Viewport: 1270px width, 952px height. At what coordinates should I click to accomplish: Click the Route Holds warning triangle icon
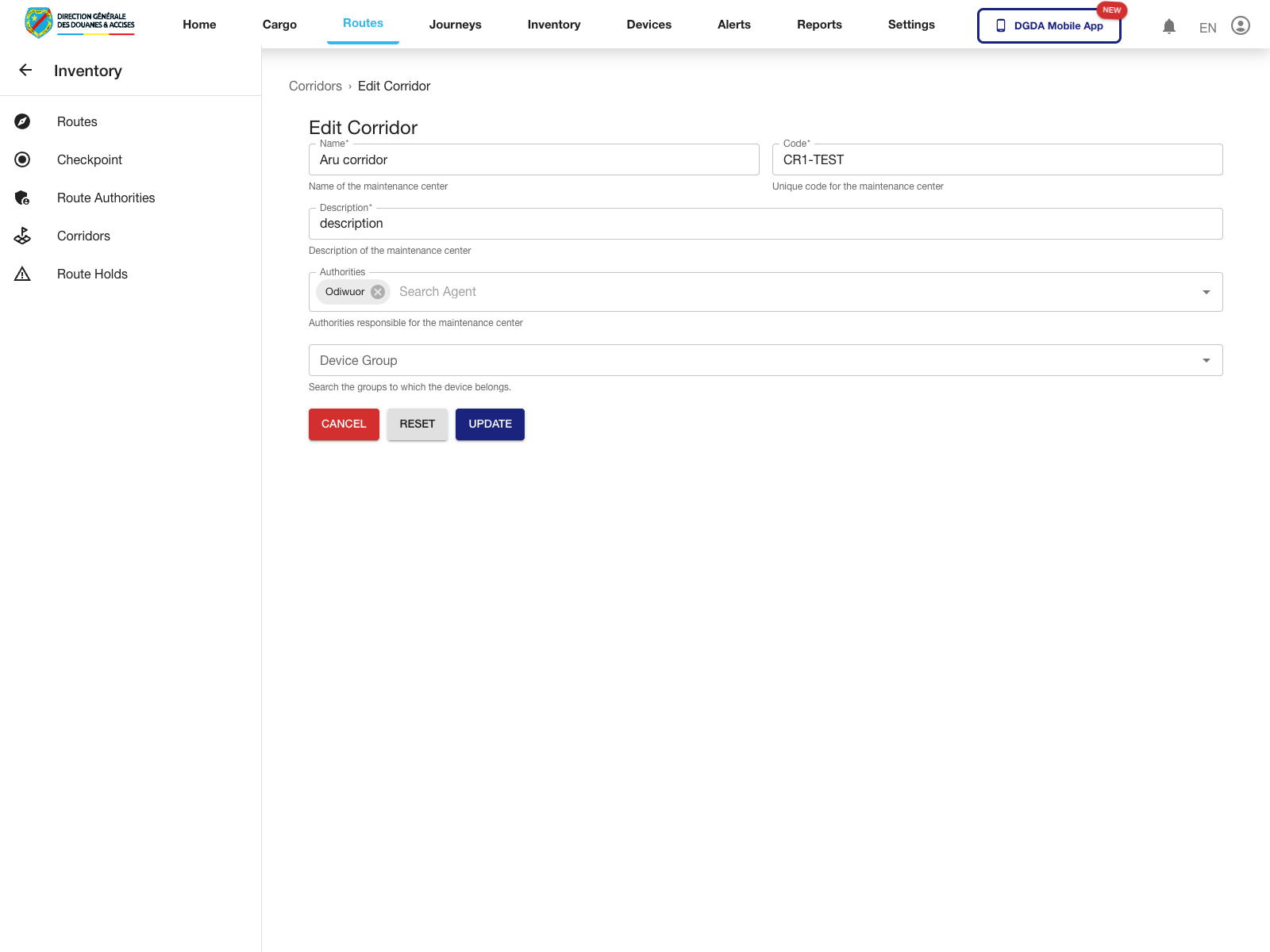click(22, 274)
